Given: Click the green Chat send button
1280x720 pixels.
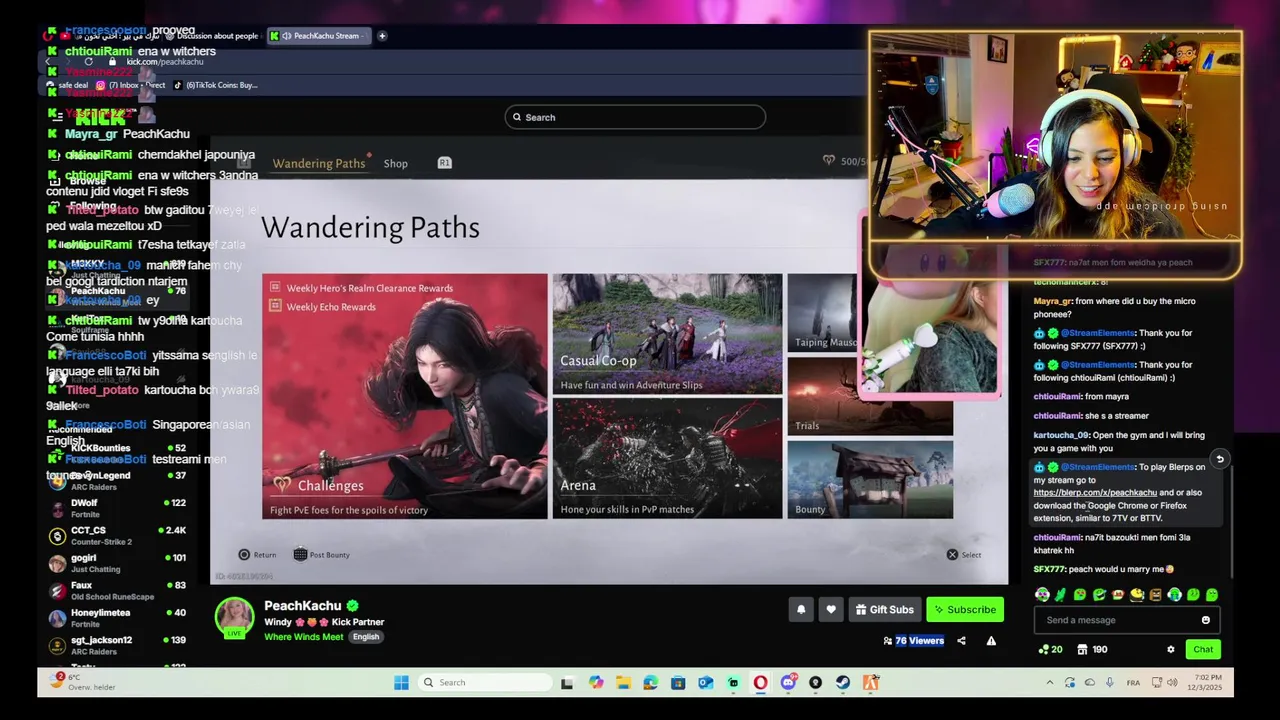Looking at the screenshot, I should [1203, 649].
